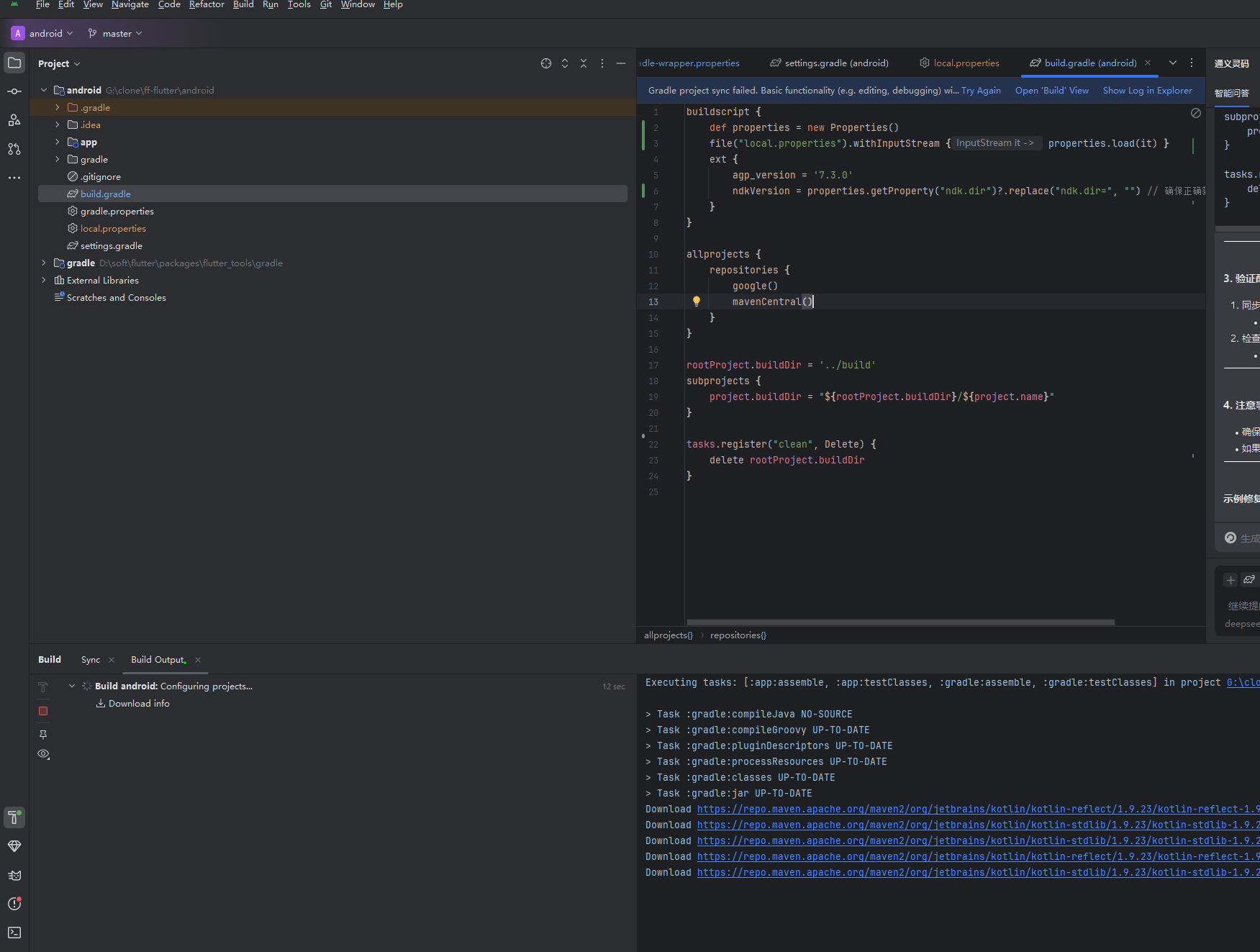Switch to local.properties editor tab
Screen dimensions: 1260x952
coord(959,63)
